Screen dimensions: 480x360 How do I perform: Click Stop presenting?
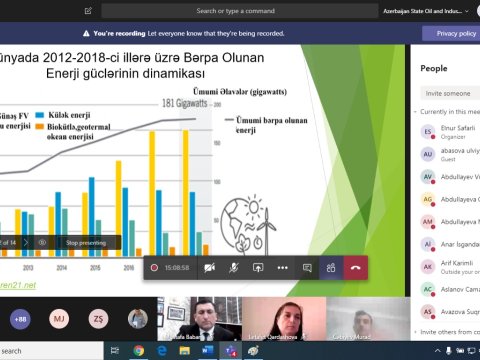pyautogui.click(x=86, y=243)
